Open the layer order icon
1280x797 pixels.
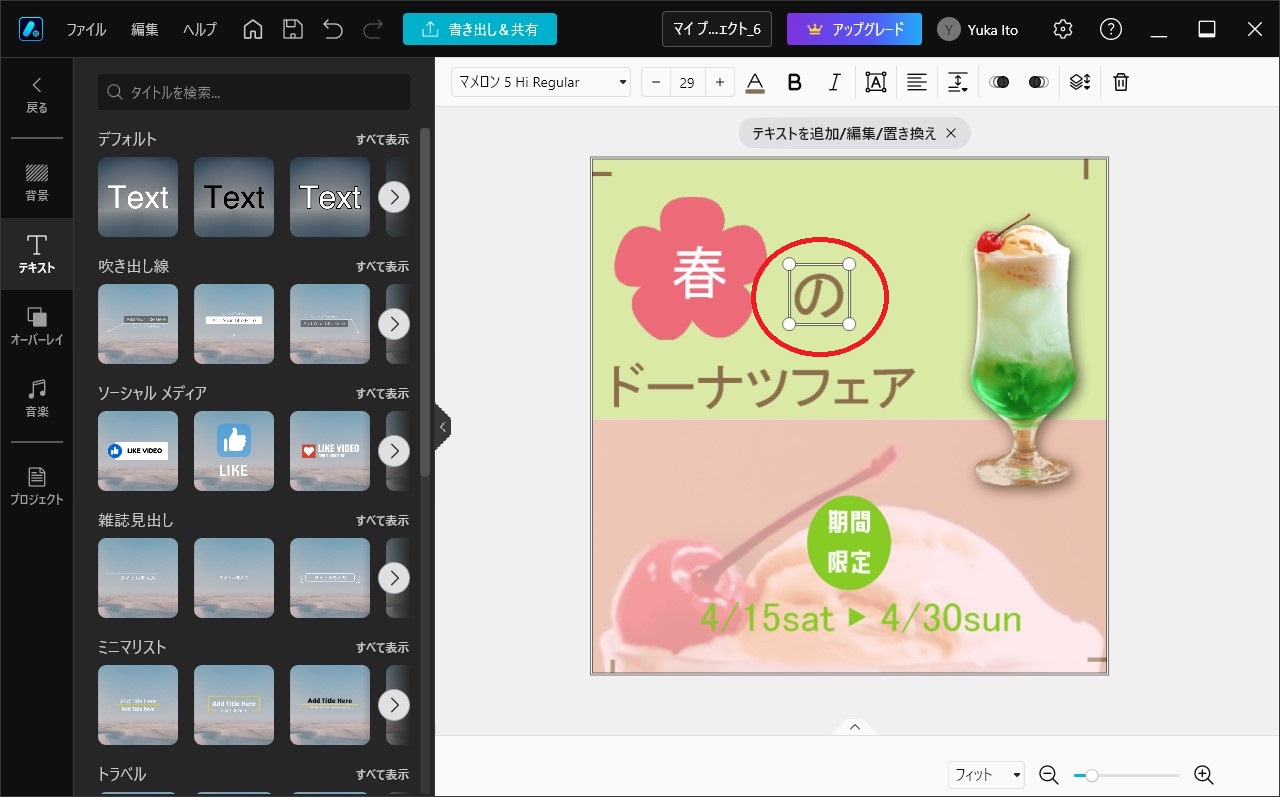pos(1079,83)
